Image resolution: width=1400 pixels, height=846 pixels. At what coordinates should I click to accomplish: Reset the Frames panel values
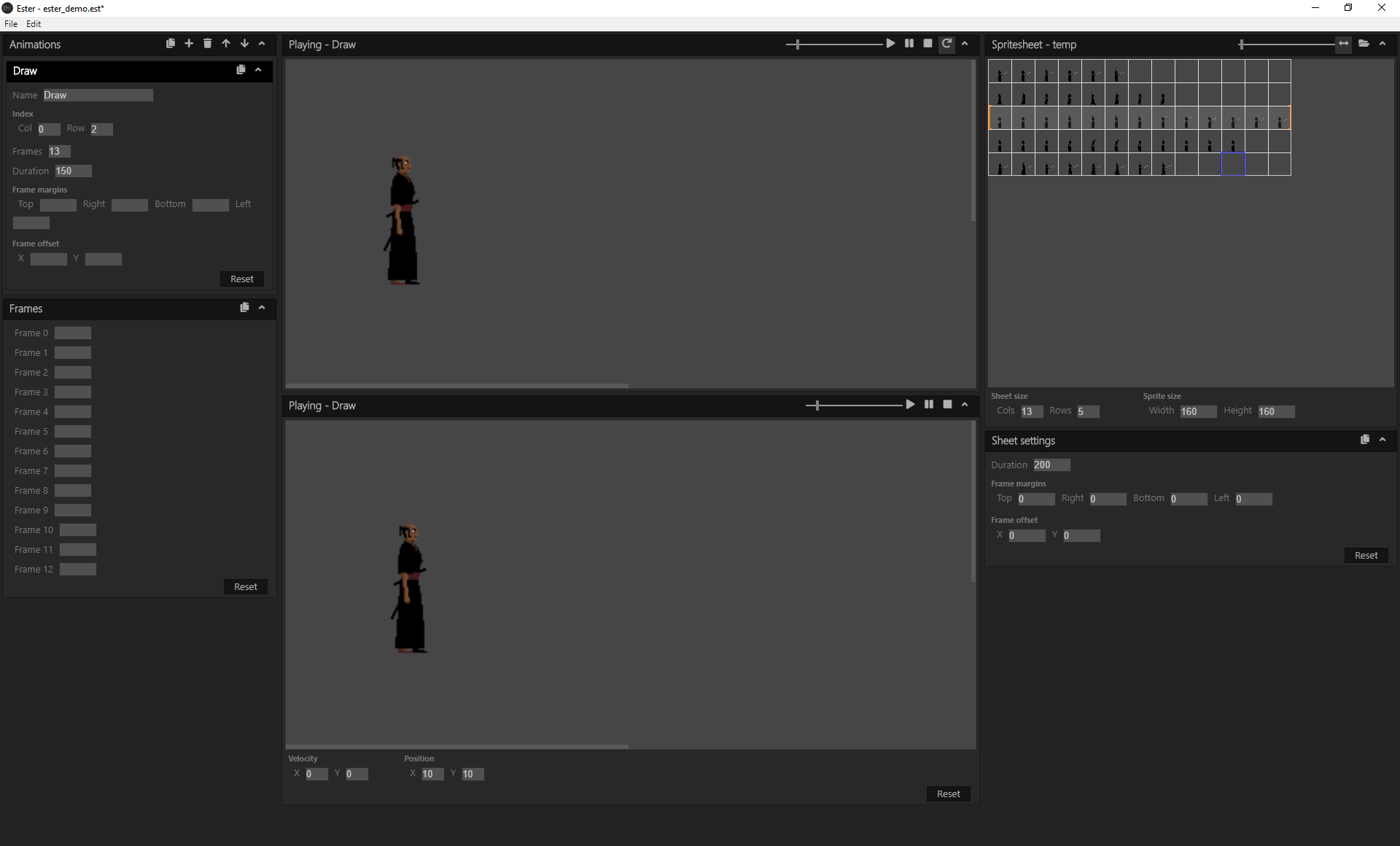pyautogui.click(x=246, y=586)
